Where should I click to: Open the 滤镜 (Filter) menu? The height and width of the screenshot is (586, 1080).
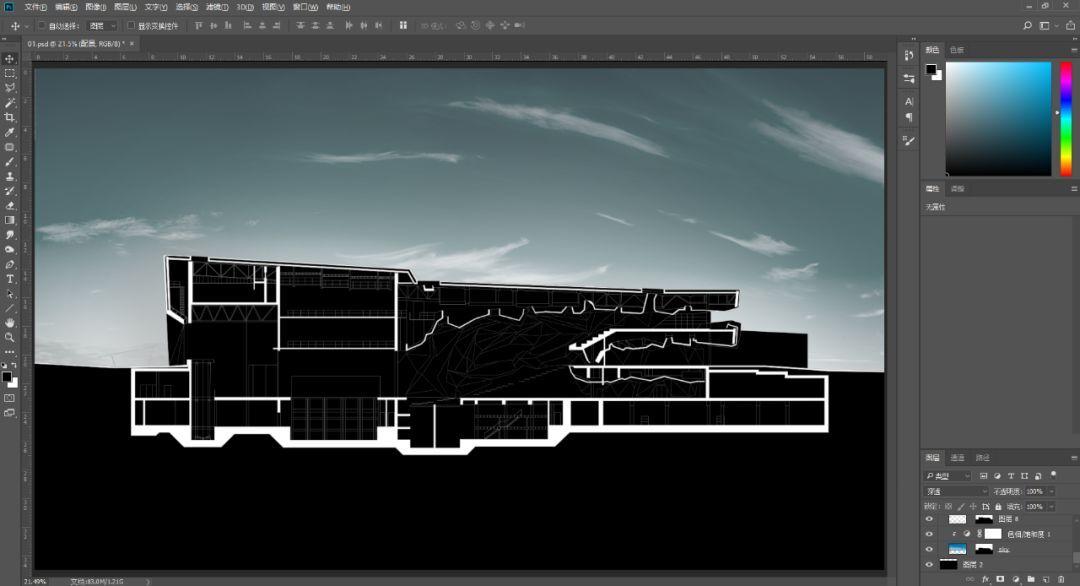(x=217, y=7)
